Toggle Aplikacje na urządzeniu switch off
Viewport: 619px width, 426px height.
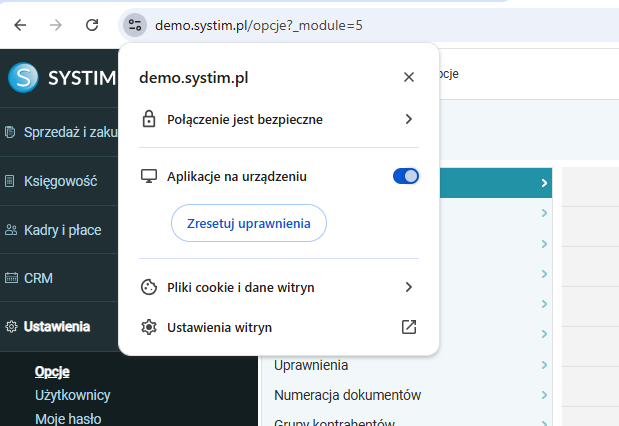[x=405, y=176]
